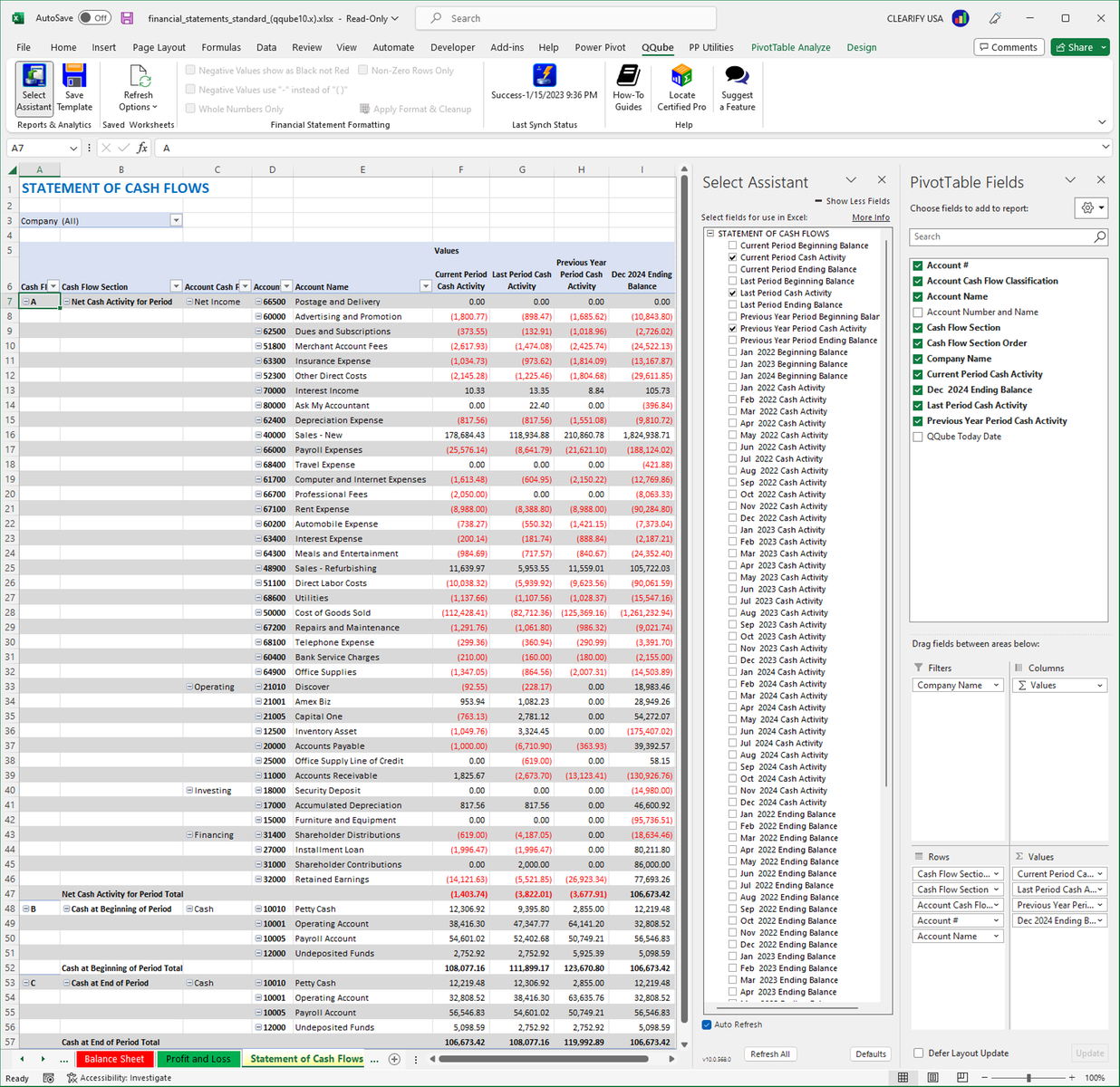Click the insert function fx icon

click(x=142, y=148)
